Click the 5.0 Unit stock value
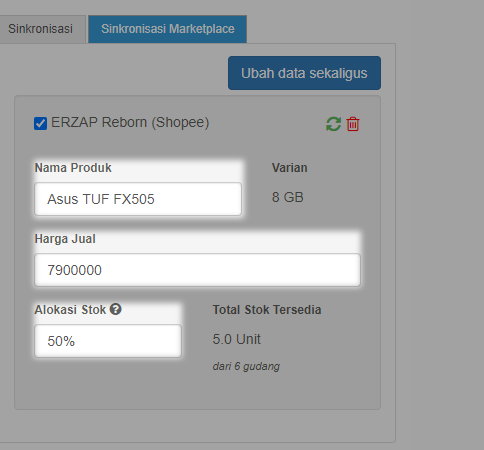Screen dimensions: 484x450 click(x=236, y=339)
